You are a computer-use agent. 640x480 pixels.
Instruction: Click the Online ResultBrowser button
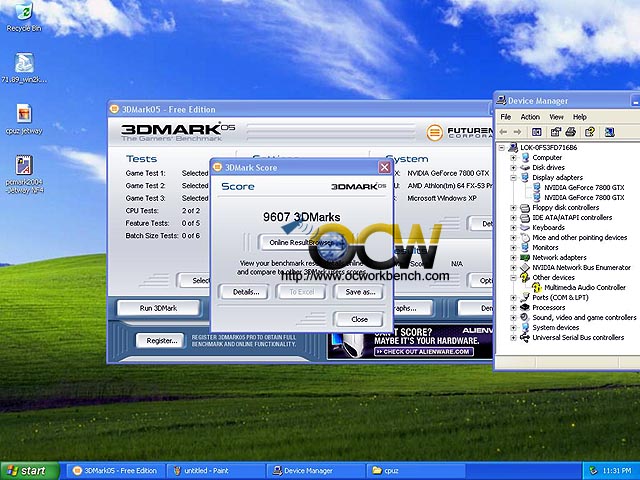point(303,242)
